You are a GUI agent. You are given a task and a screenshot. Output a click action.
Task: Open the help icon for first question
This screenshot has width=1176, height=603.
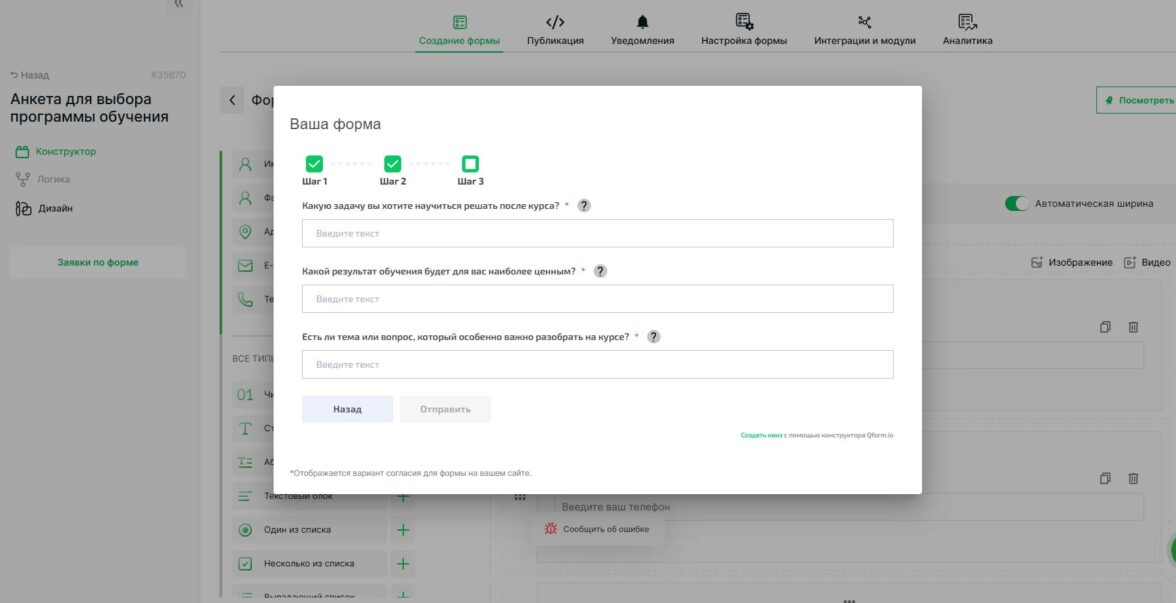click(x=584, y=206)
